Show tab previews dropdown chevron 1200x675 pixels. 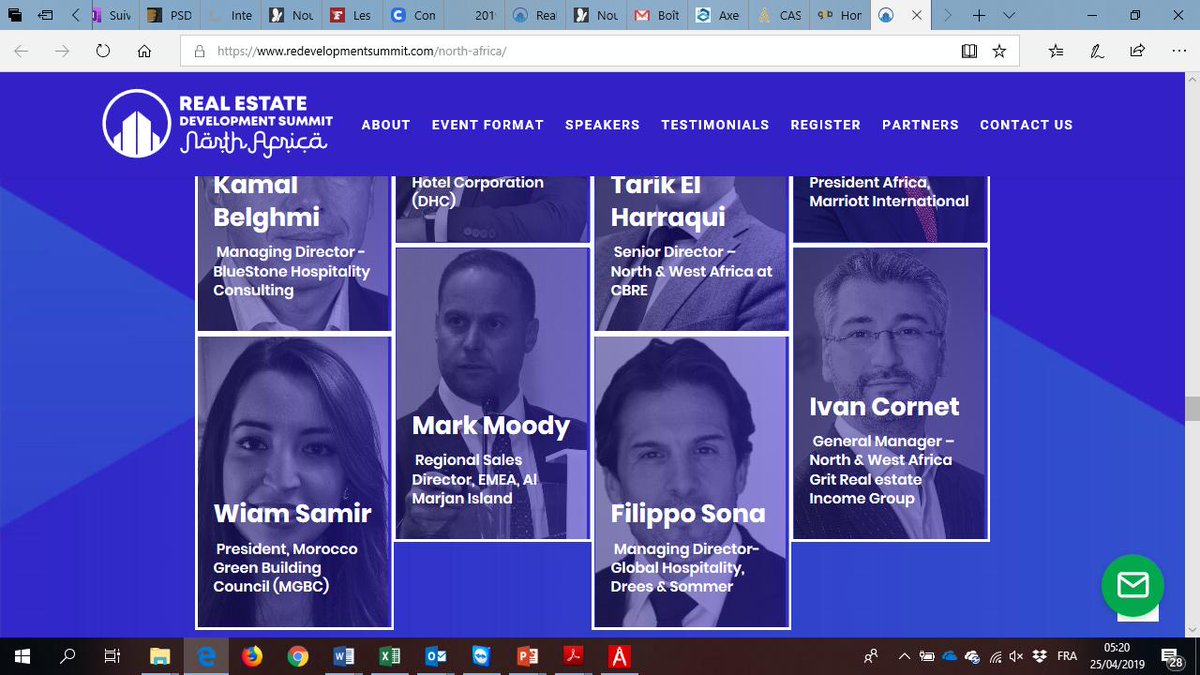click(1007, 15)
